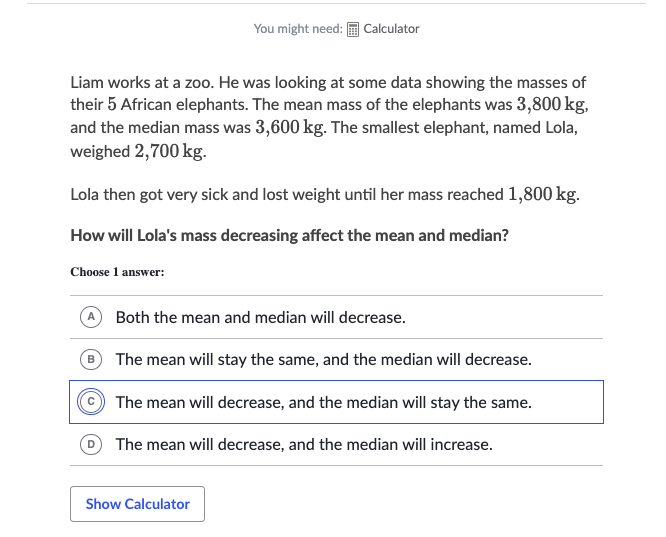Select radio button B
This screenshot has height=537, width=666.
click(x=91, y=359)
